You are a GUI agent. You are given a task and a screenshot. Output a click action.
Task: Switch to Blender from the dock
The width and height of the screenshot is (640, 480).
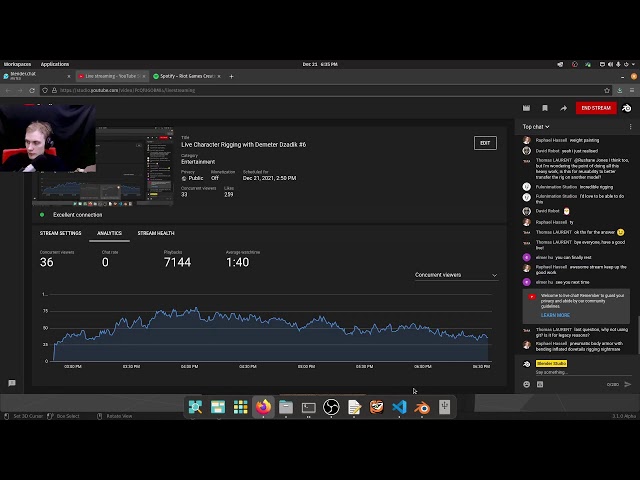[x=422, y=407]
